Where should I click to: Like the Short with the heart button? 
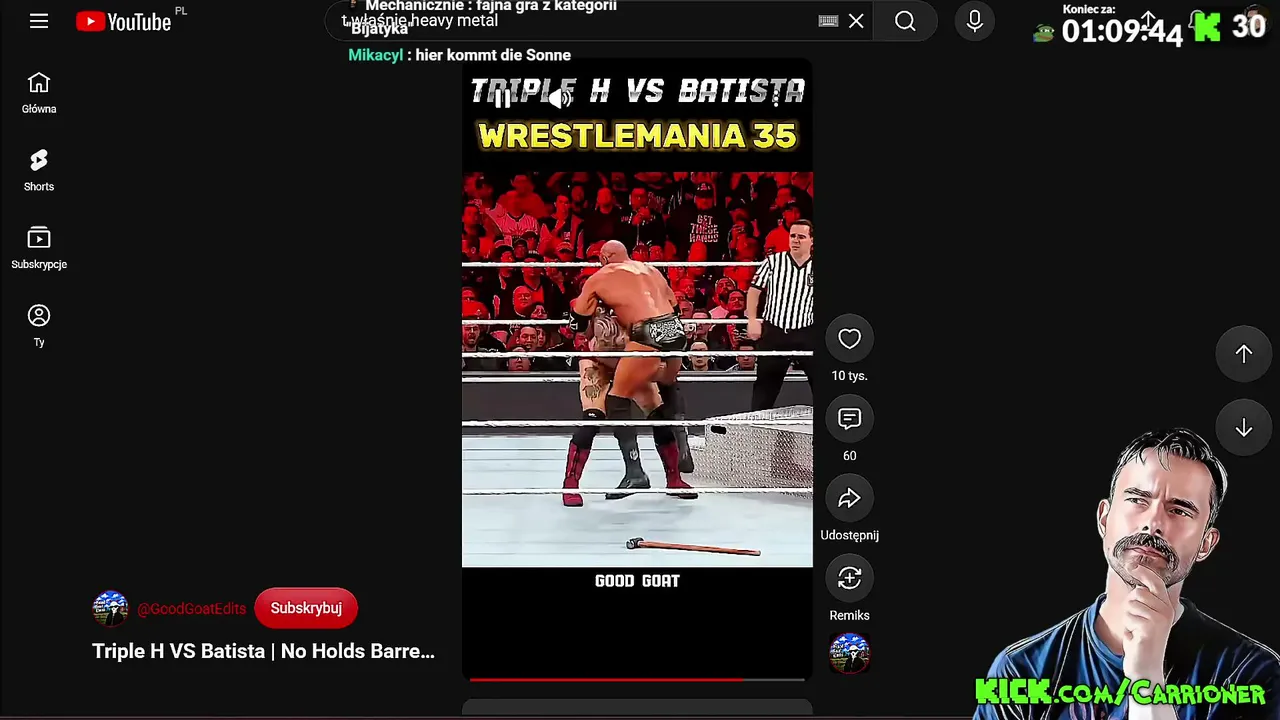point(849,339)
